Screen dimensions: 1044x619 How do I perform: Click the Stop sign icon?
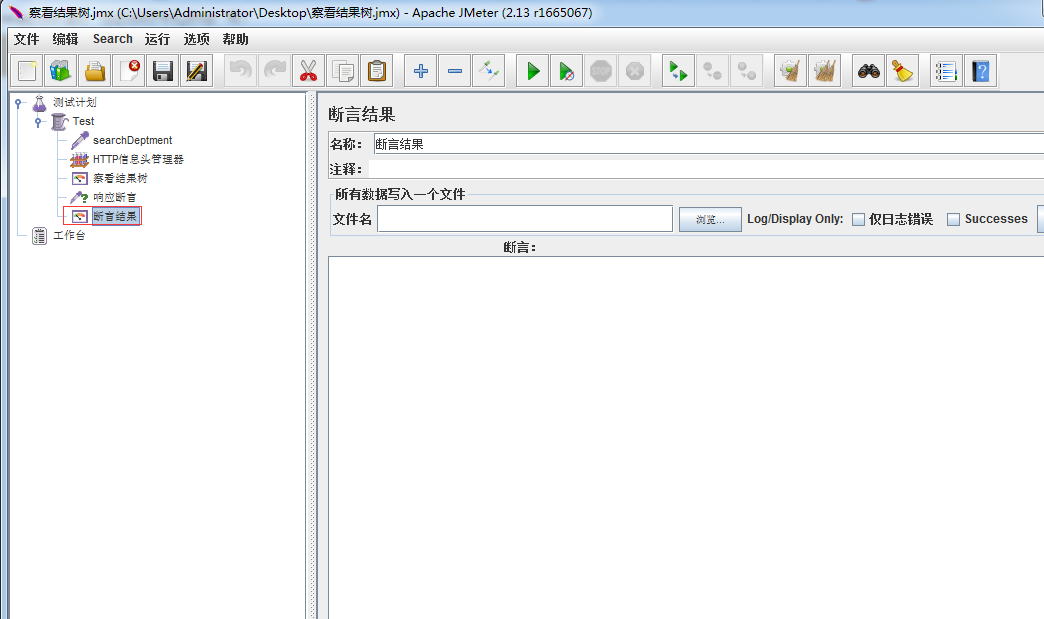(x=601, y=71)
